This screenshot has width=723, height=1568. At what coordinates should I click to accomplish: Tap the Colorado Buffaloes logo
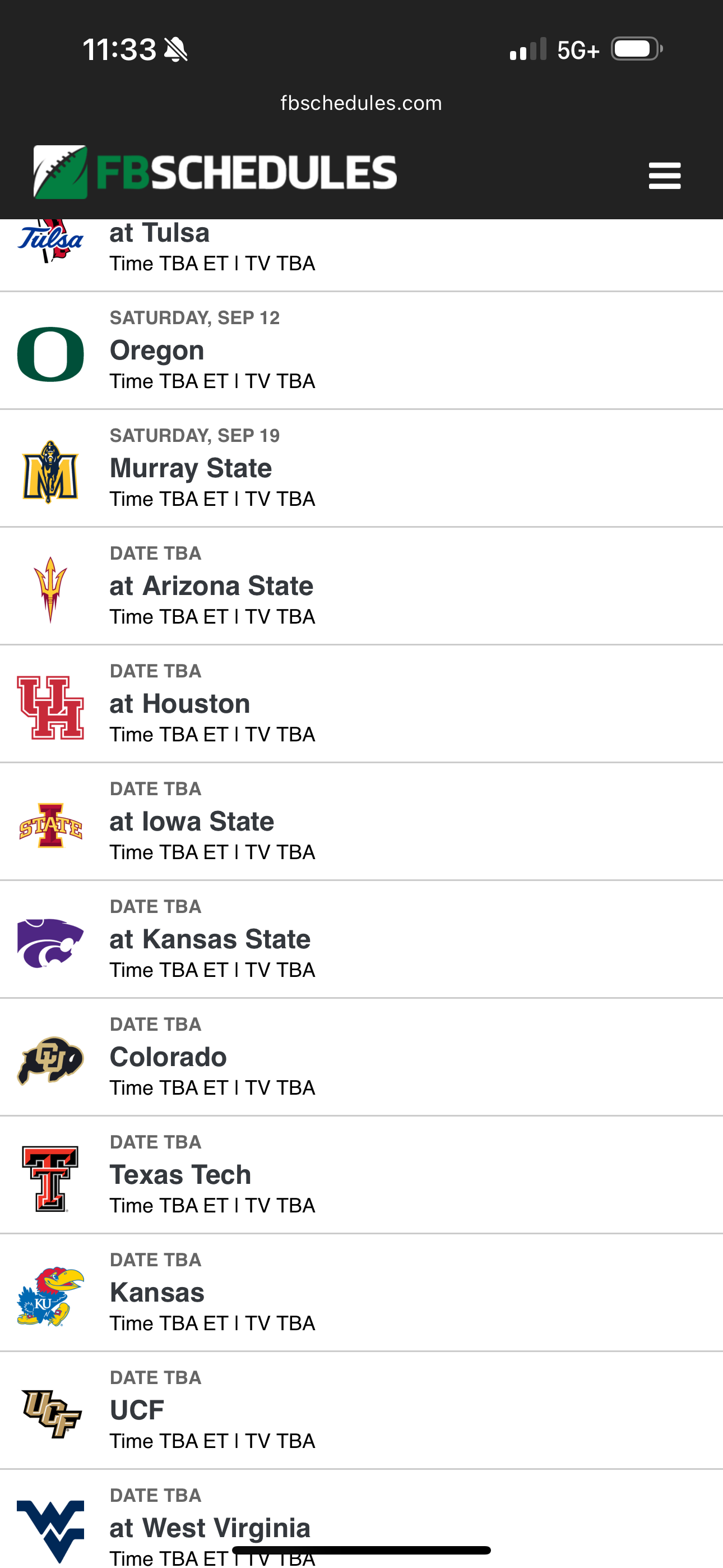50,1060
